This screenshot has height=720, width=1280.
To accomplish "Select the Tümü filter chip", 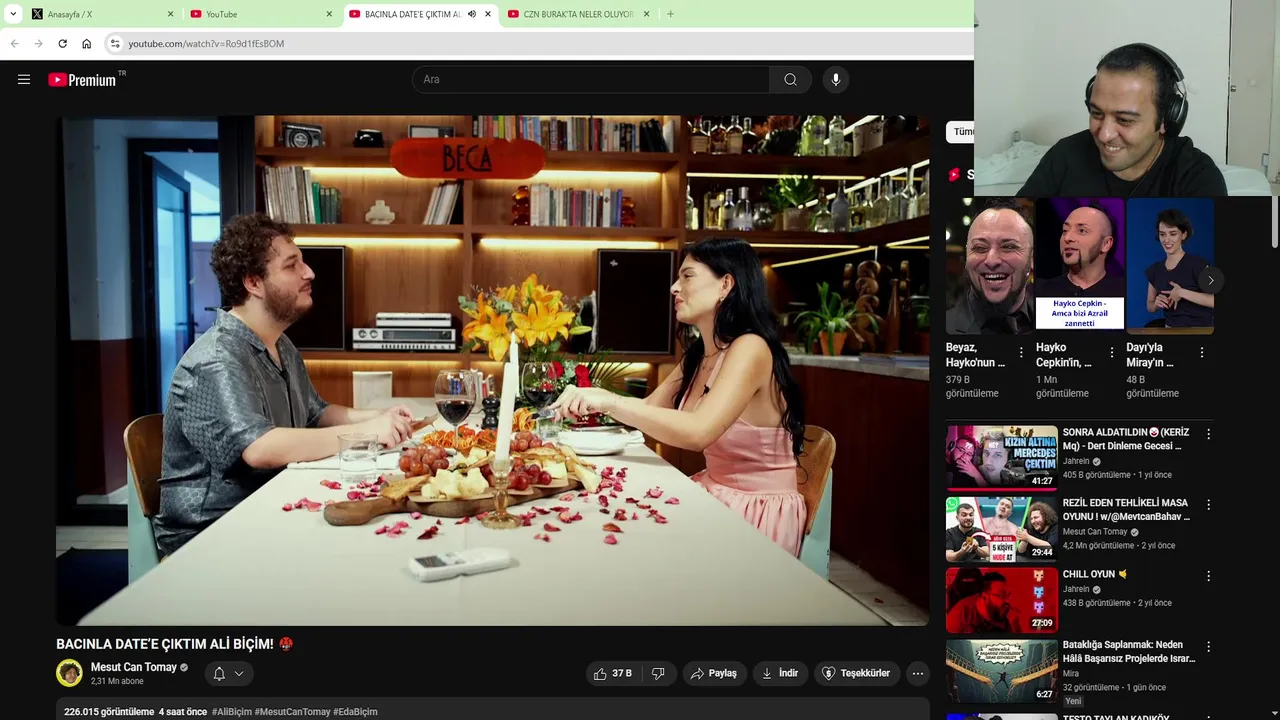I will pyautogui.click(x=961, y=132).
